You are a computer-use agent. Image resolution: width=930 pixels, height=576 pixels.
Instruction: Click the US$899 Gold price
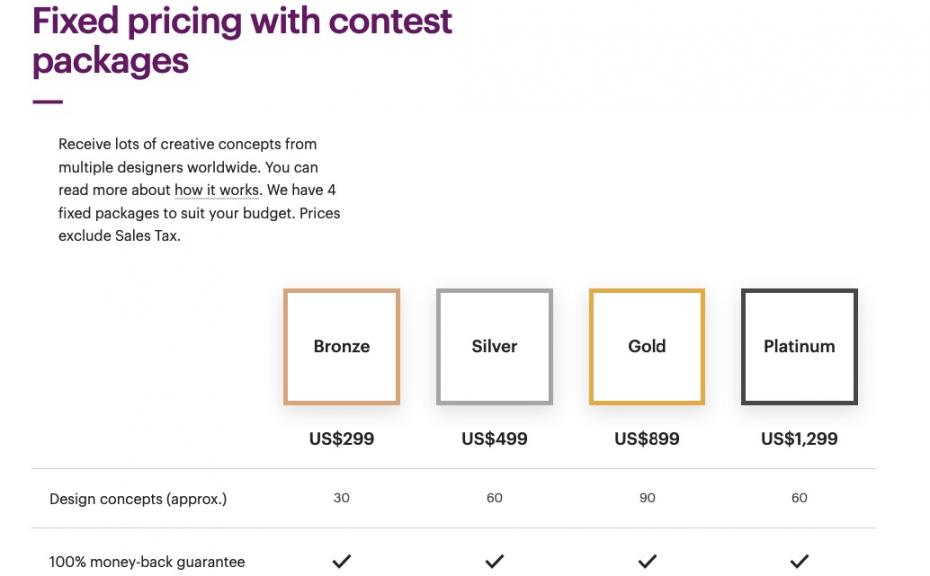pyautogui.click(x=647, y=439)
